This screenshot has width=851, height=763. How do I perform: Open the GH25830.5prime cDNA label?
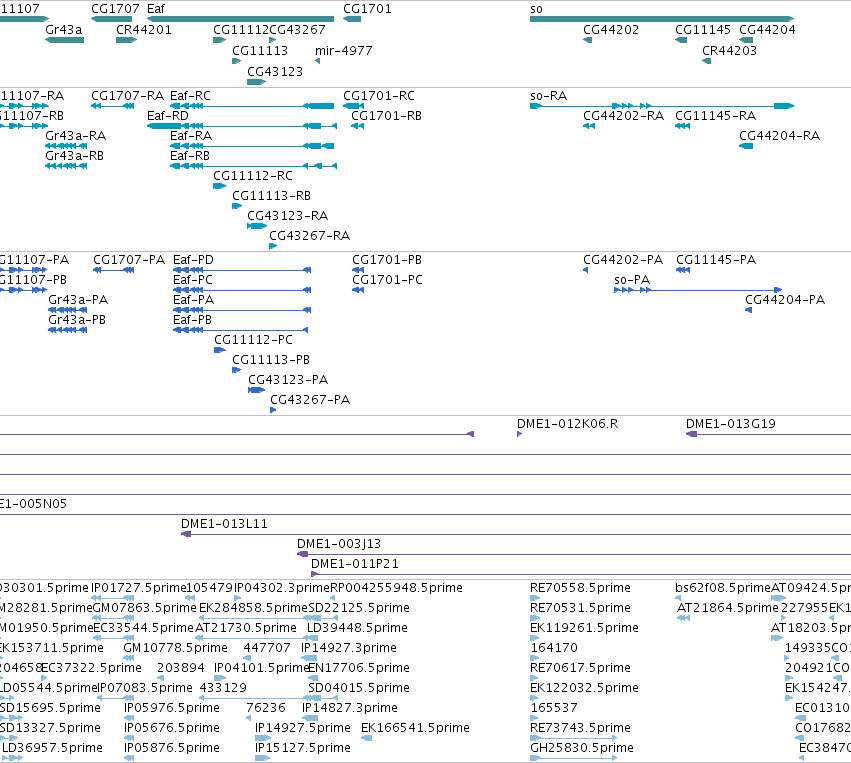(582, 748)
